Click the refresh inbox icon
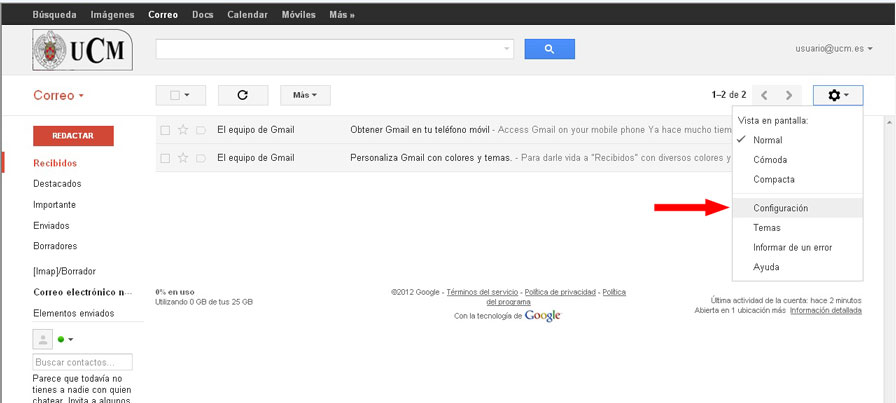The height and width of the screenshot is (403, 896). coord(243,95)
